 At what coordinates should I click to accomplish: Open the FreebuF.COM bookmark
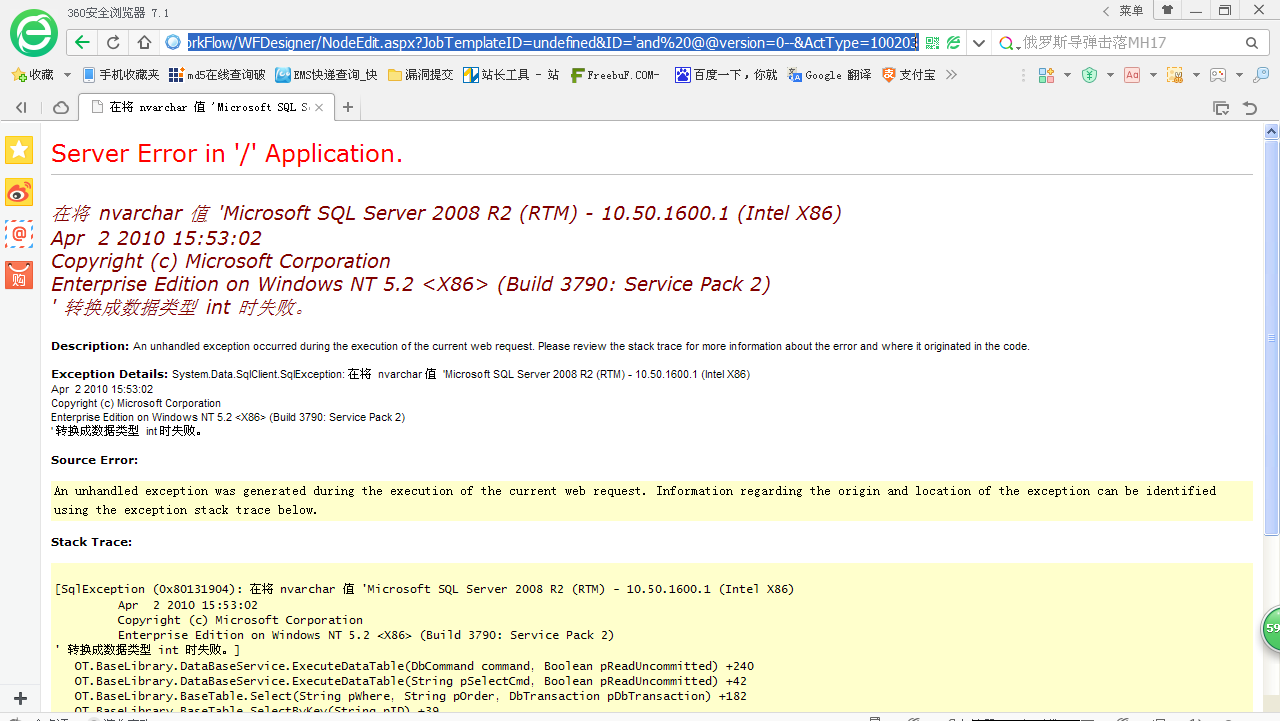pos(615,75)
